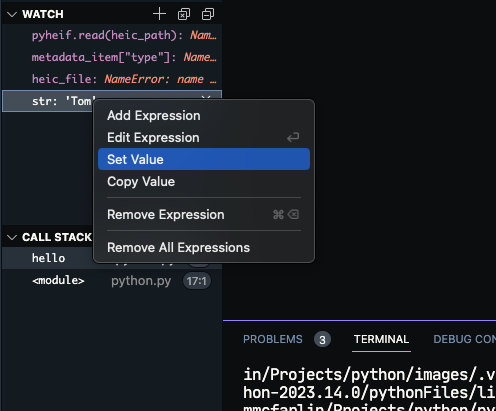Click the Collapse All icon in header
The height and width of the screenshot is (411, 496).
click(208, 14)
